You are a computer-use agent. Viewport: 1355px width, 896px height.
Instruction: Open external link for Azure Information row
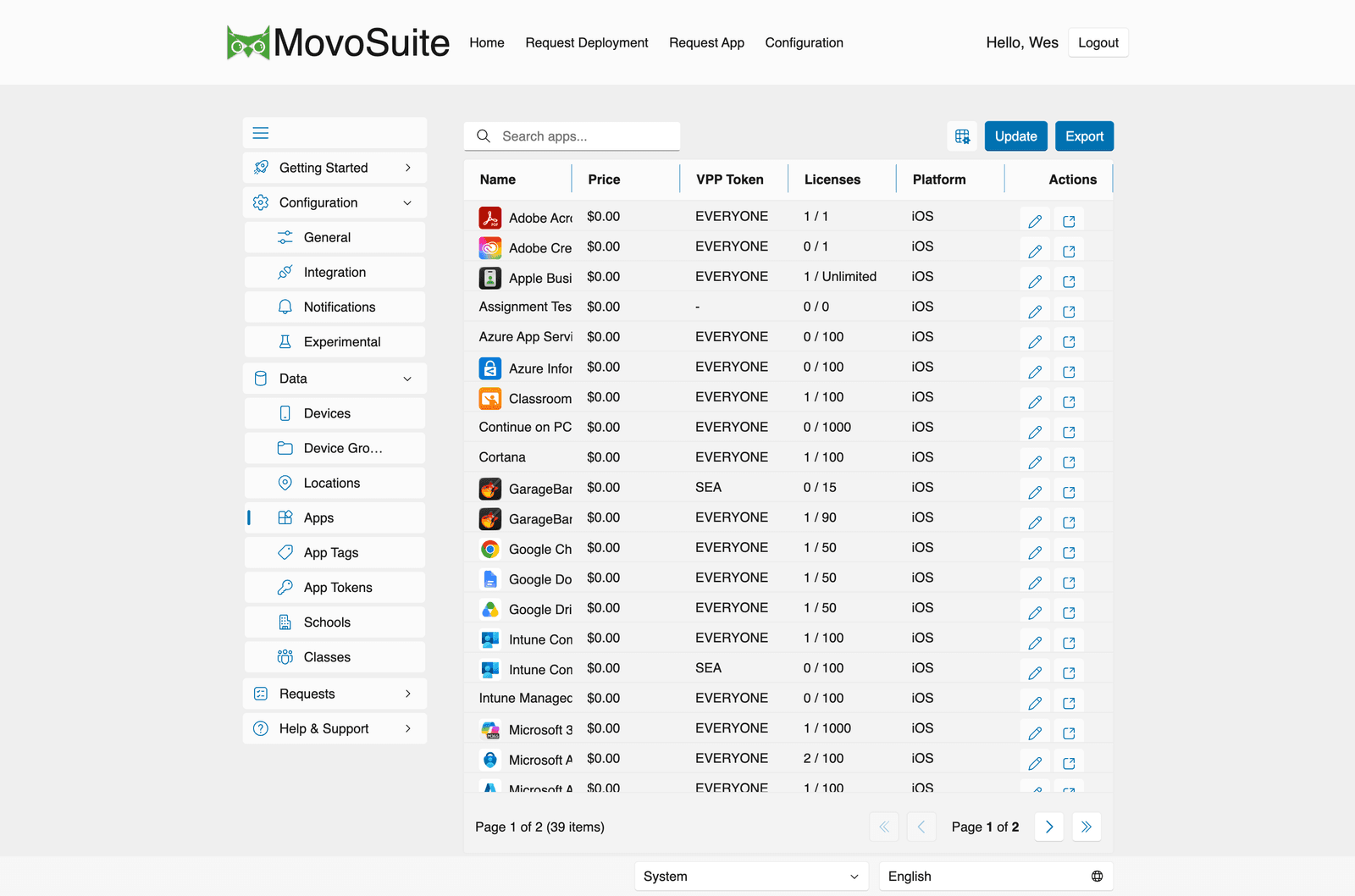(x=1069, y=372)
